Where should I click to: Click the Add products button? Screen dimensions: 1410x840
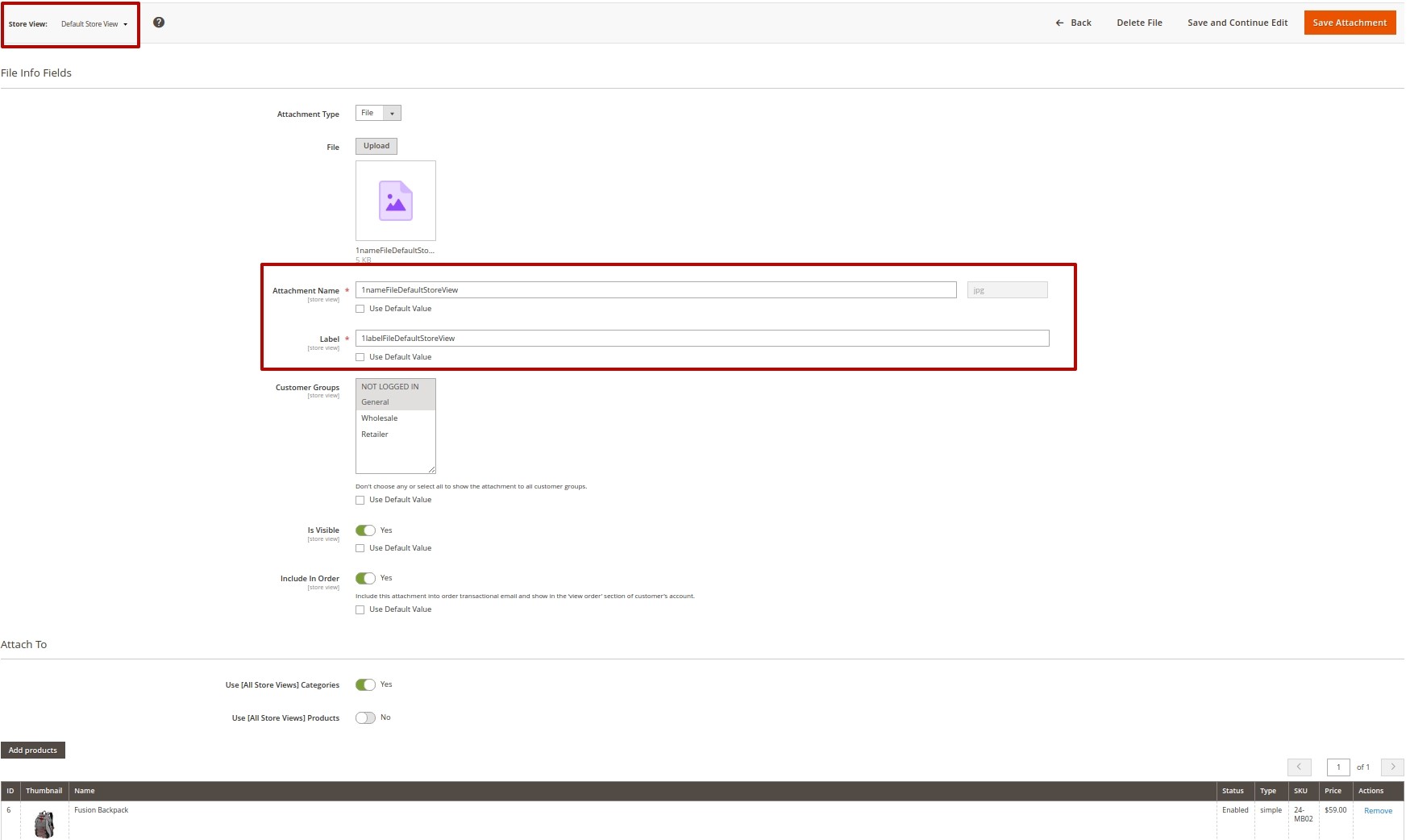33,751
